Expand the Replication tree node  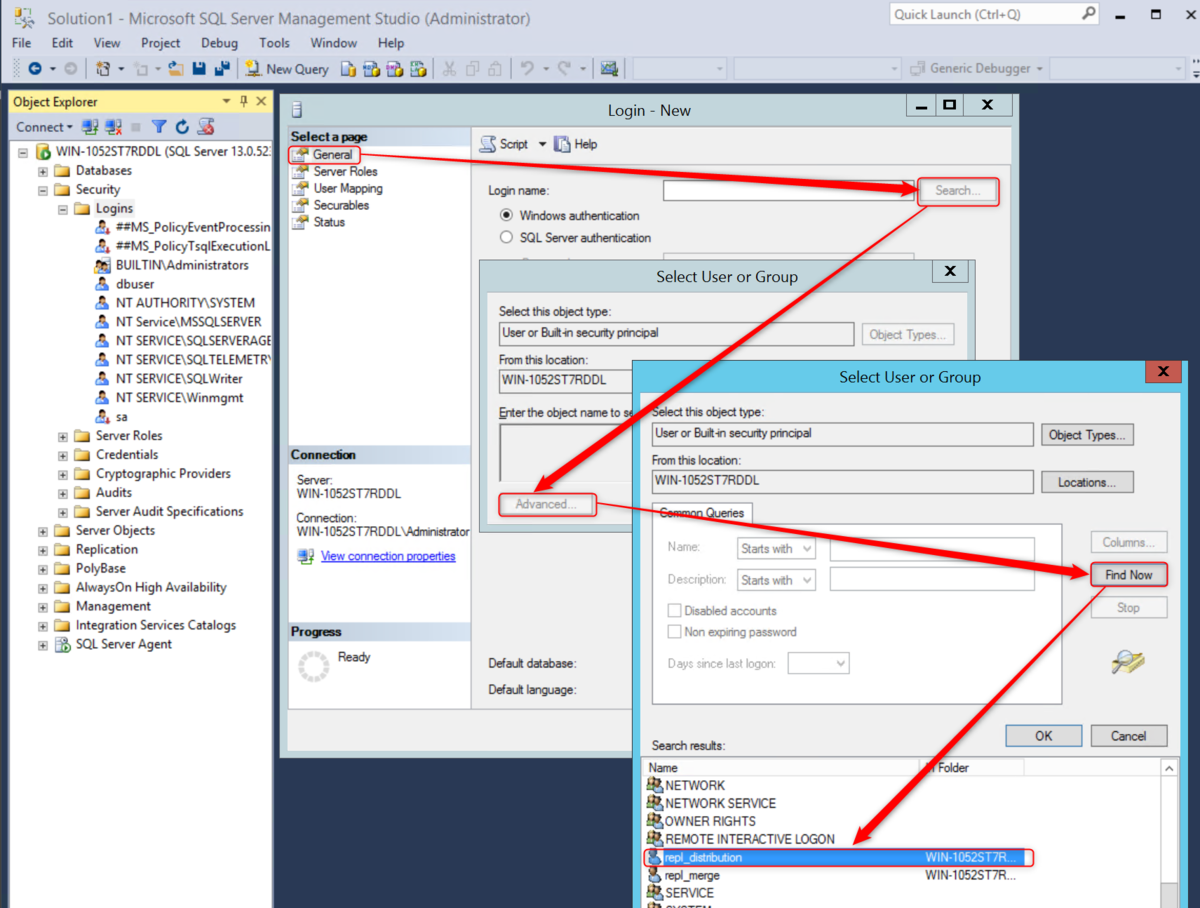click(x=43, y=550)
